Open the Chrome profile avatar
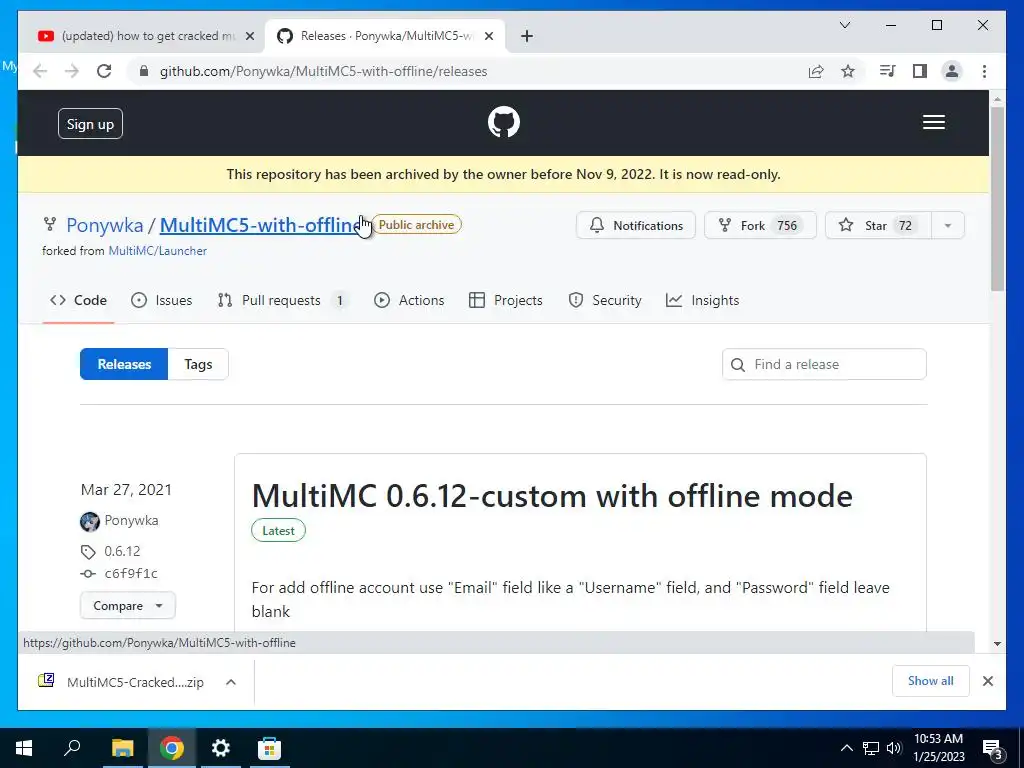1024x768 pixels. [x=952, y=71]
